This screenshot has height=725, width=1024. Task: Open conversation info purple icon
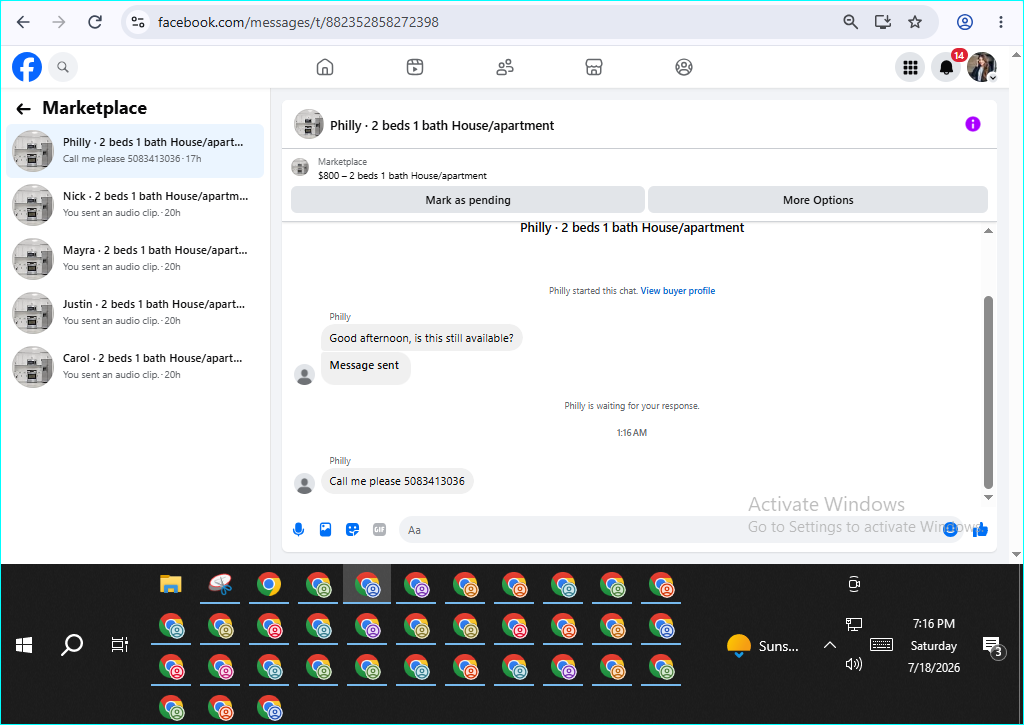tap(972, 124)
